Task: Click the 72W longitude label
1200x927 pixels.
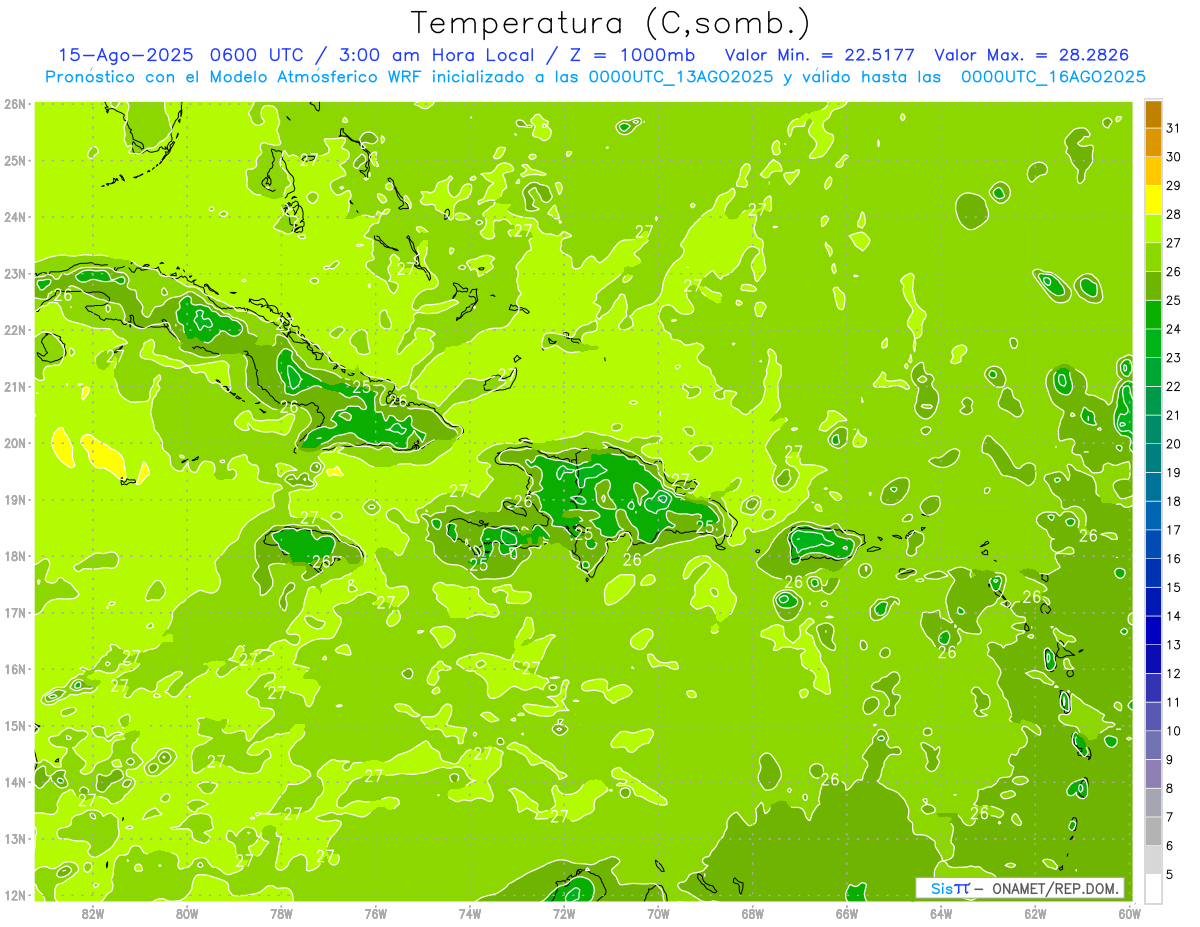Action: point(564,913)
